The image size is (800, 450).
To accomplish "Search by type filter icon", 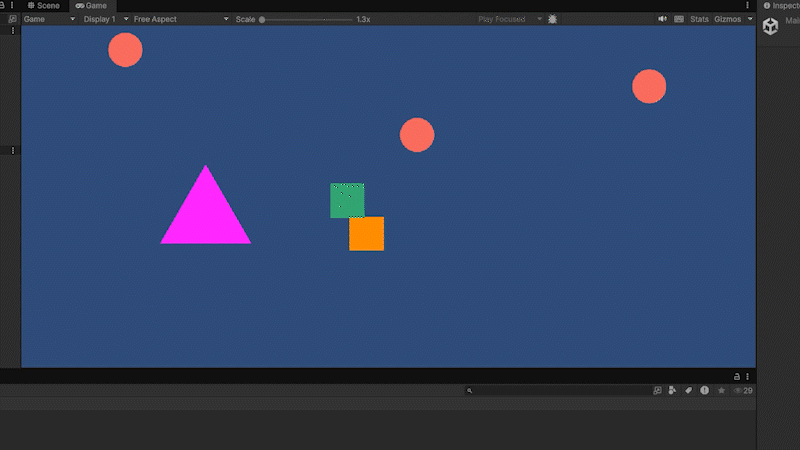I will [x=672, y=390].
